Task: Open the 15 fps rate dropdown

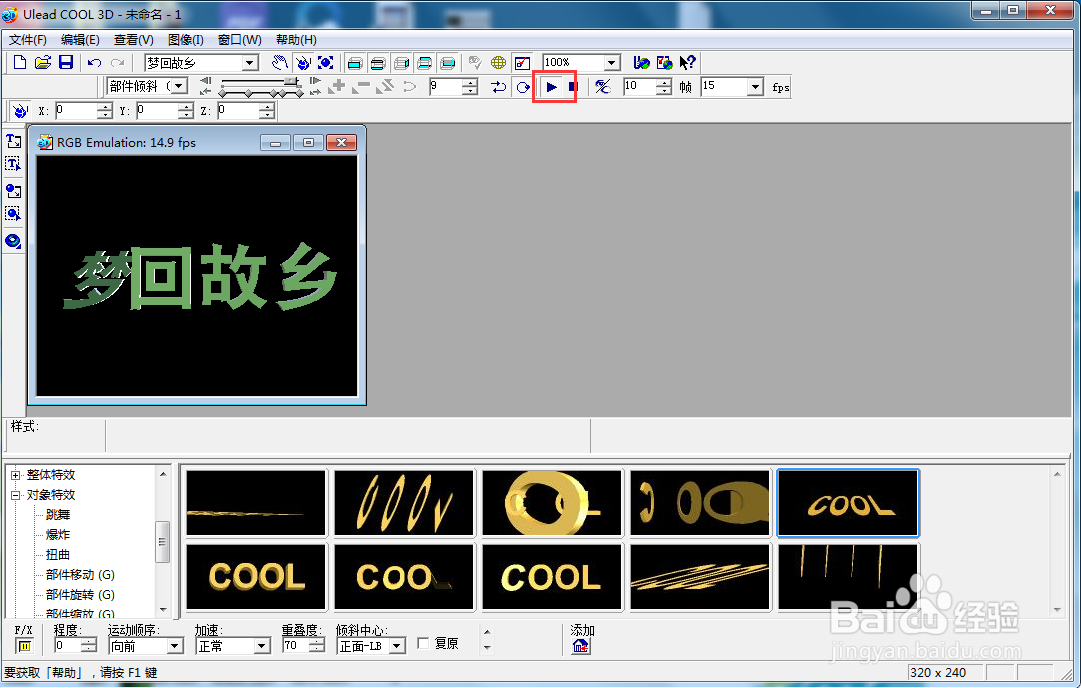Action: [x=756, y=87]
